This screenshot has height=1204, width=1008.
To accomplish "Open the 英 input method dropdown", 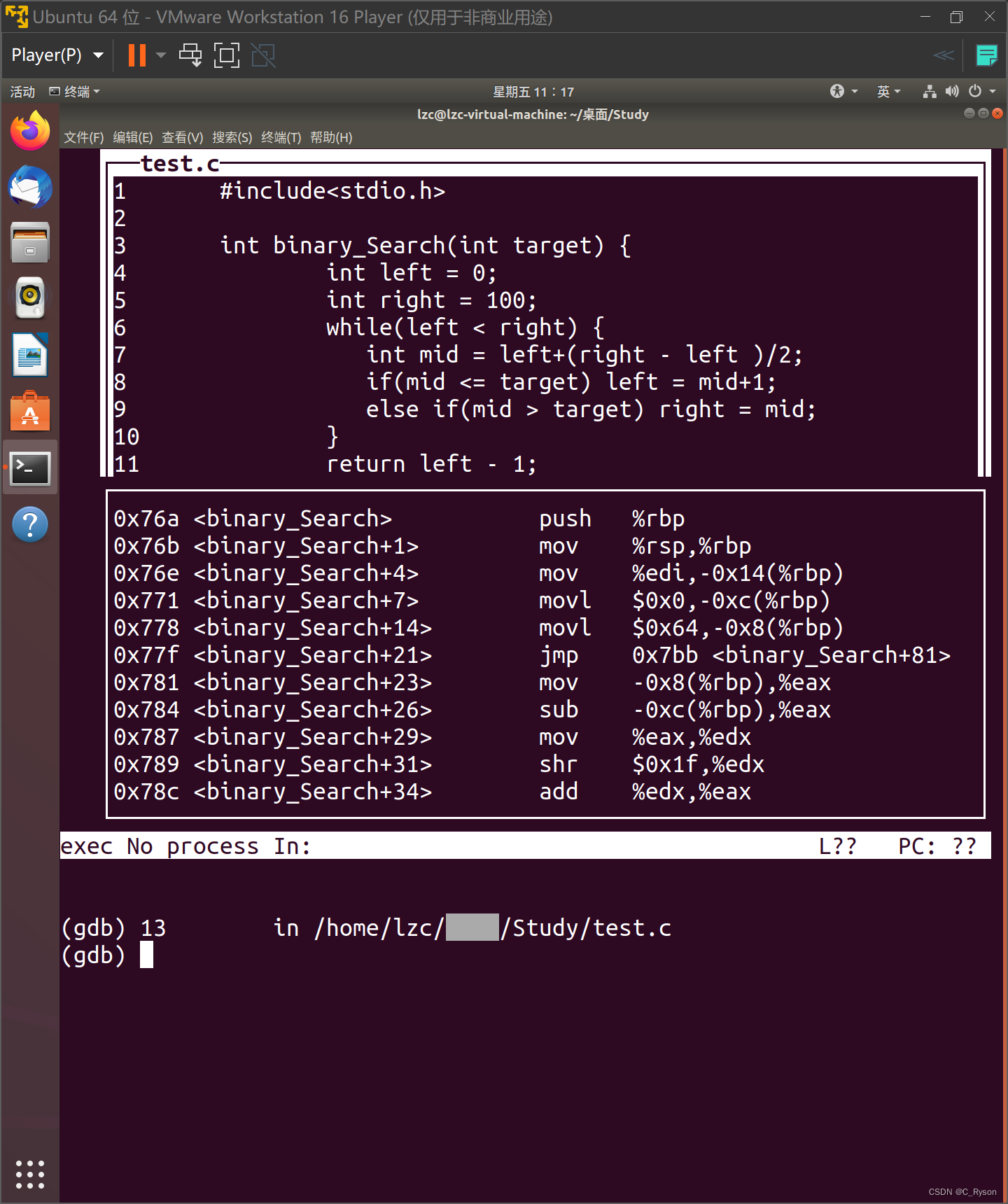I will (x=888, y=92).
